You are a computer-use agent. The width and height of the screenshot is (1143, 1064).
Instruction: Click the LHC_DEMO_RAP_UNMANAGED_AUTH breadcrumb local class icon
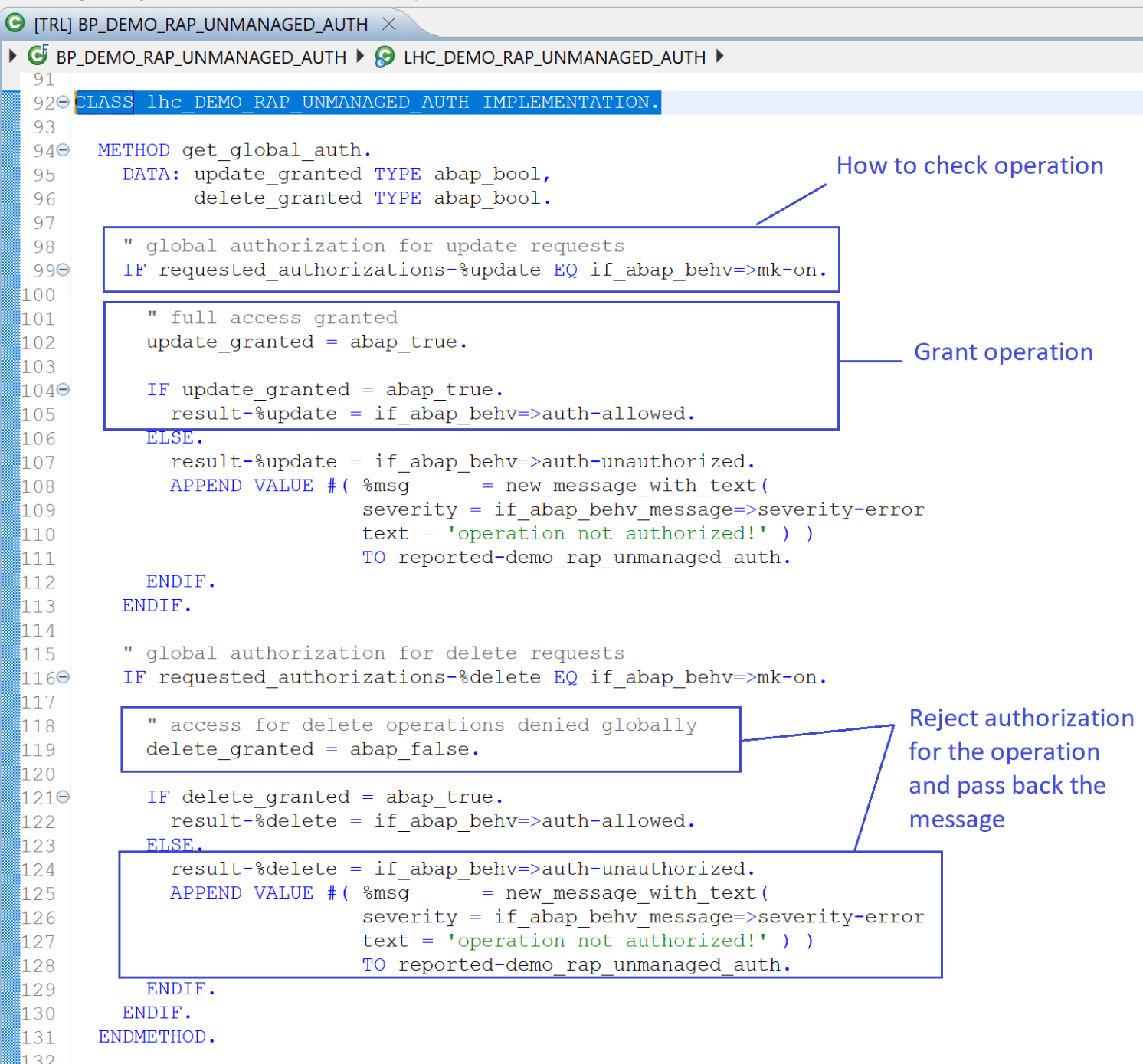click(385, 57)
